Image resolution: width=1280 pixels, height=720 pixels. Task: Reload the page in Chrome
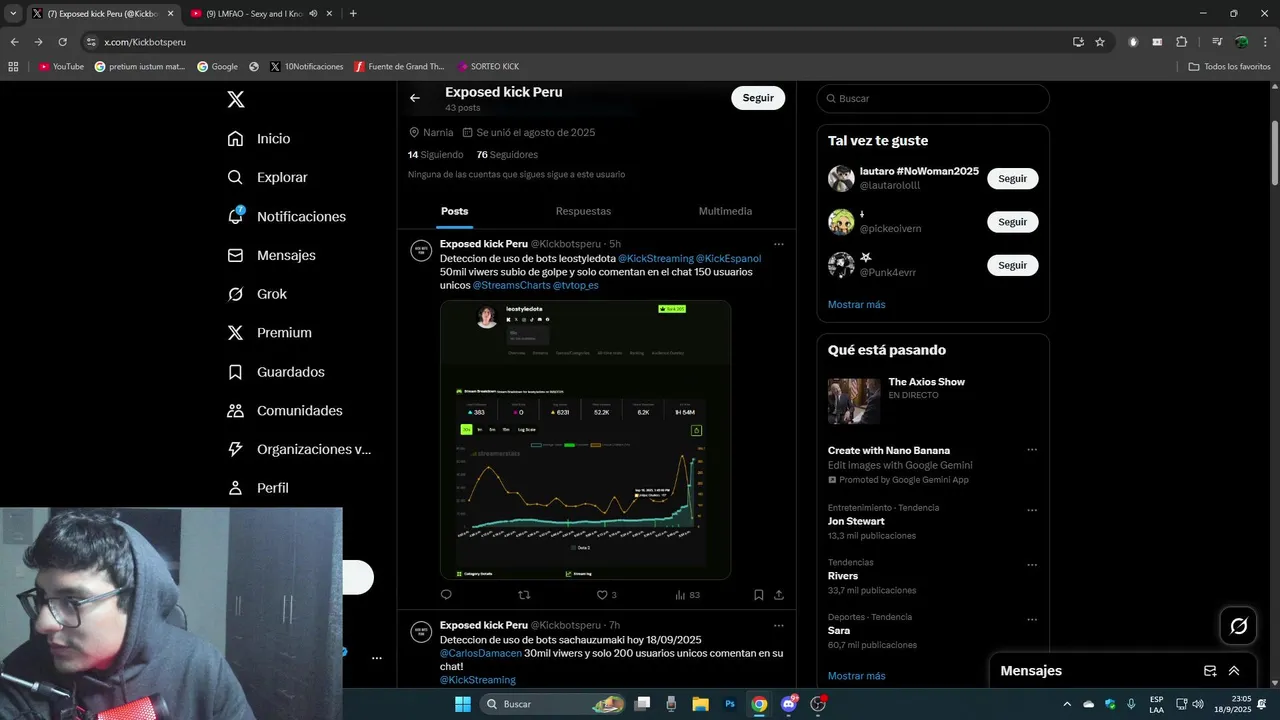tap(63, 42)
